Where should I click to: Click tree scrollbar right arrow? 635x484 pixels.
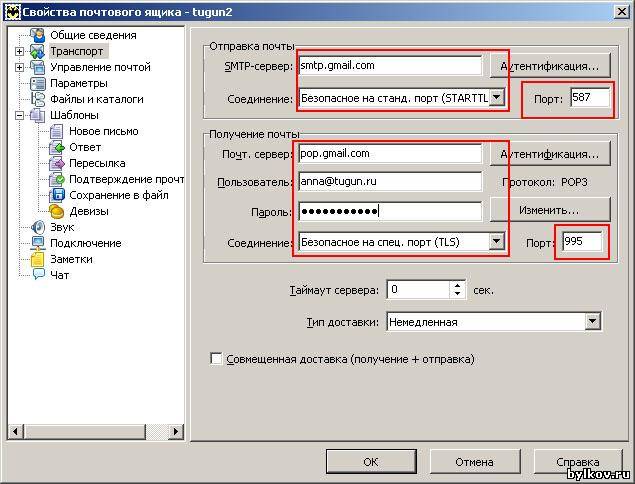(176, 431)
